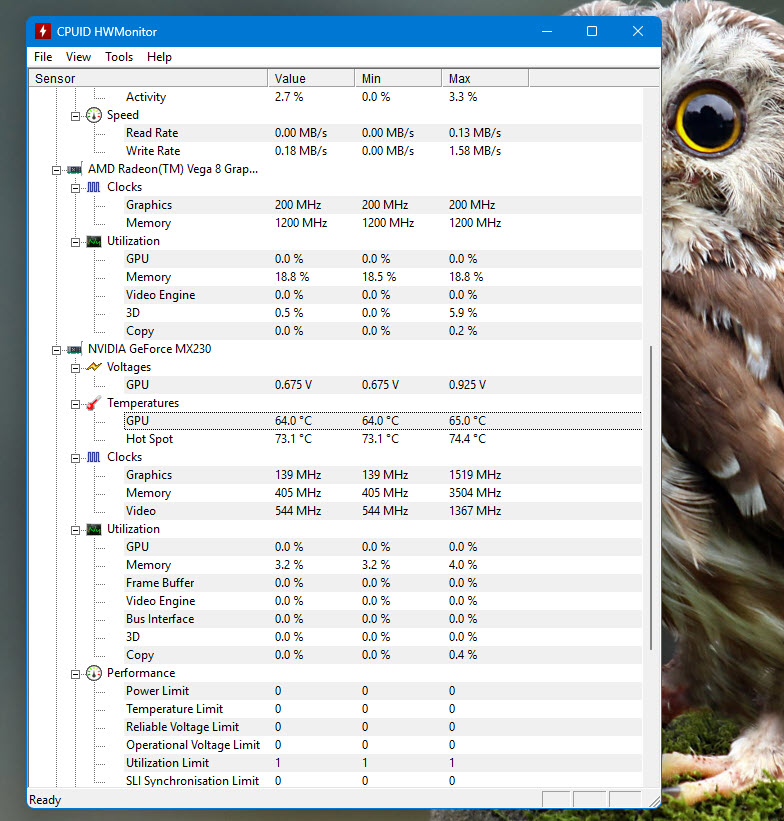This screenshot has height=821, width=784.
Task: Maximize the HWMonitor window
Action: click(x=592, y=31)
